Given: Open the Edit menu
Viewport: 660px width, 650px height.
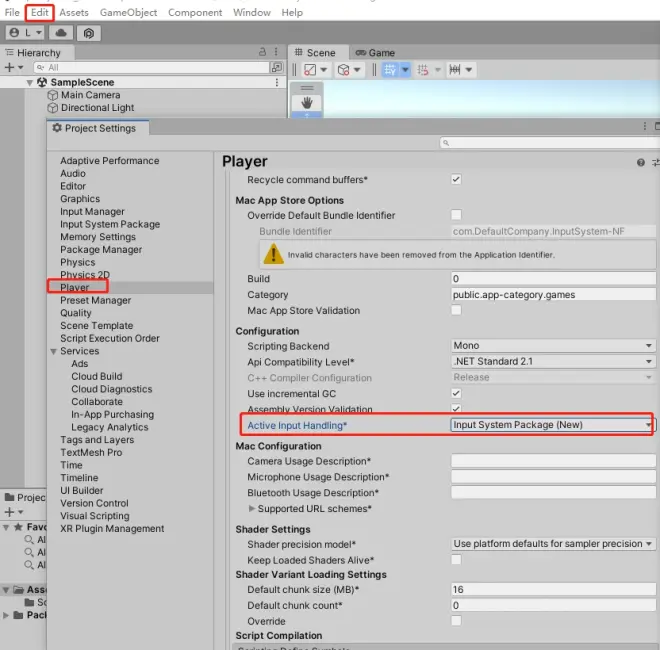Looking at the screenshot, I should (x=40, y=12).
